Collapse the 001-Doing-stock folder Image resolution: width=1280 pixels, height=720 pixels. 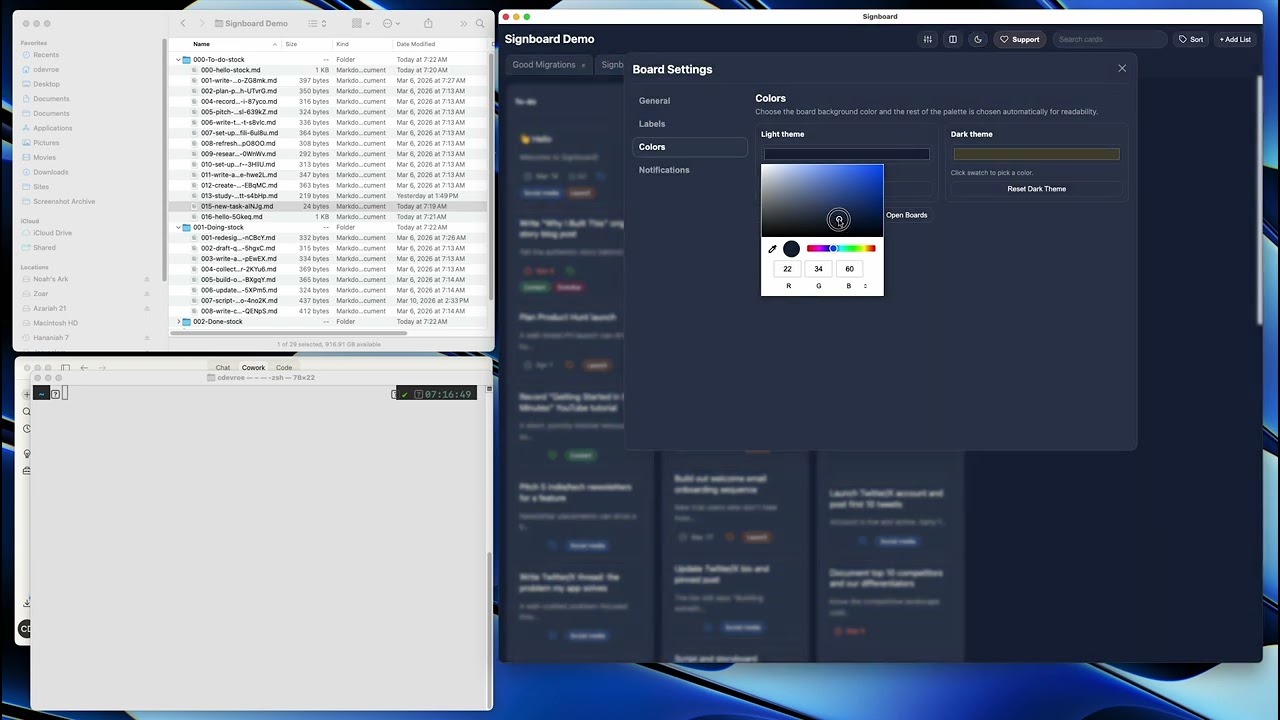click(x=179, y=227)
